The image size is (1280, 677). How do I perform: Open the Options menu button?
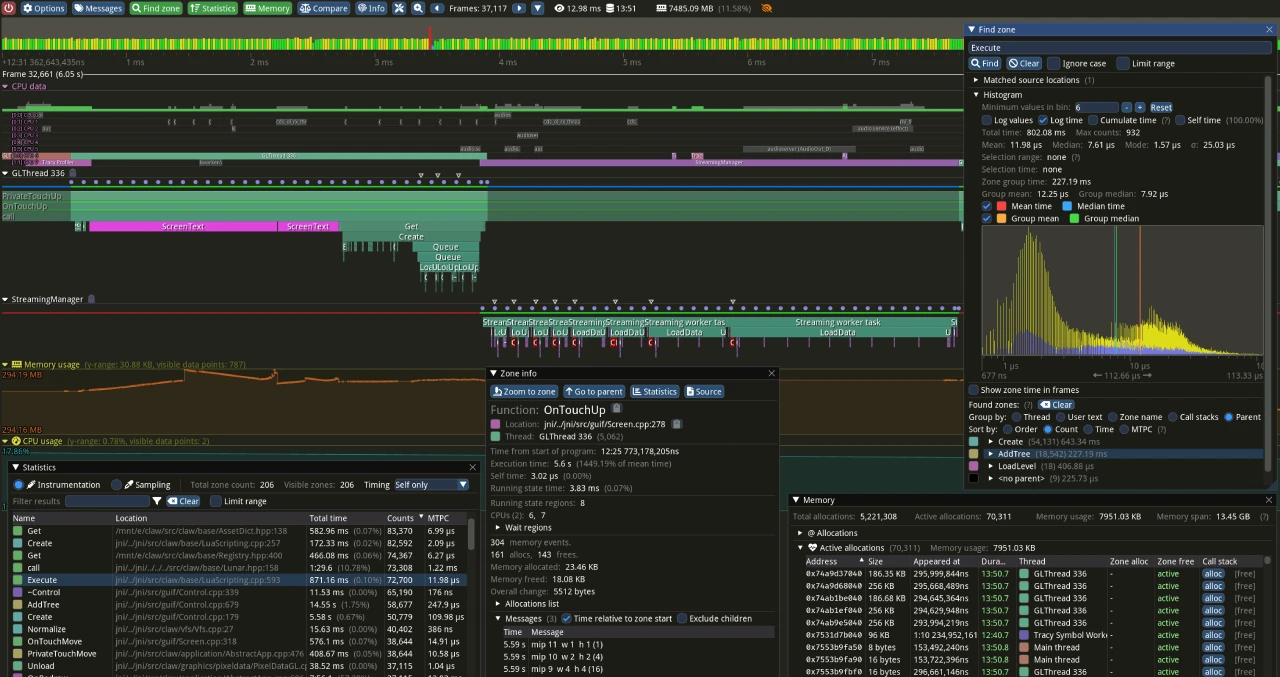point(43,8)
